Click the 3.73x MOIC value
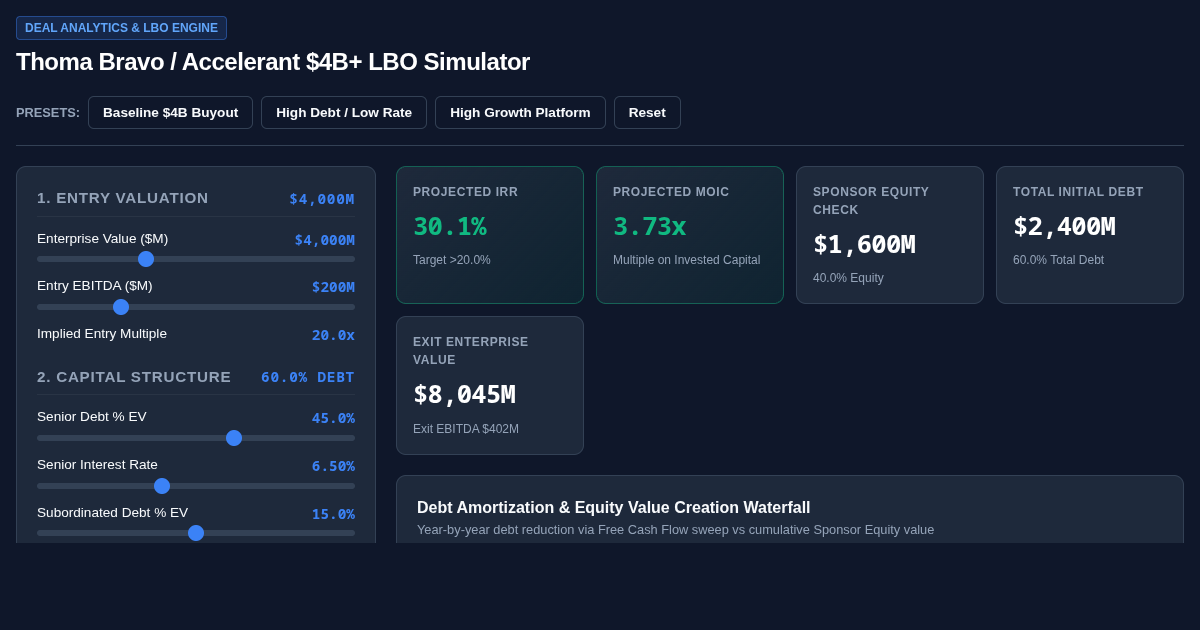The image size is (1200, 630). tap(650, 227)
